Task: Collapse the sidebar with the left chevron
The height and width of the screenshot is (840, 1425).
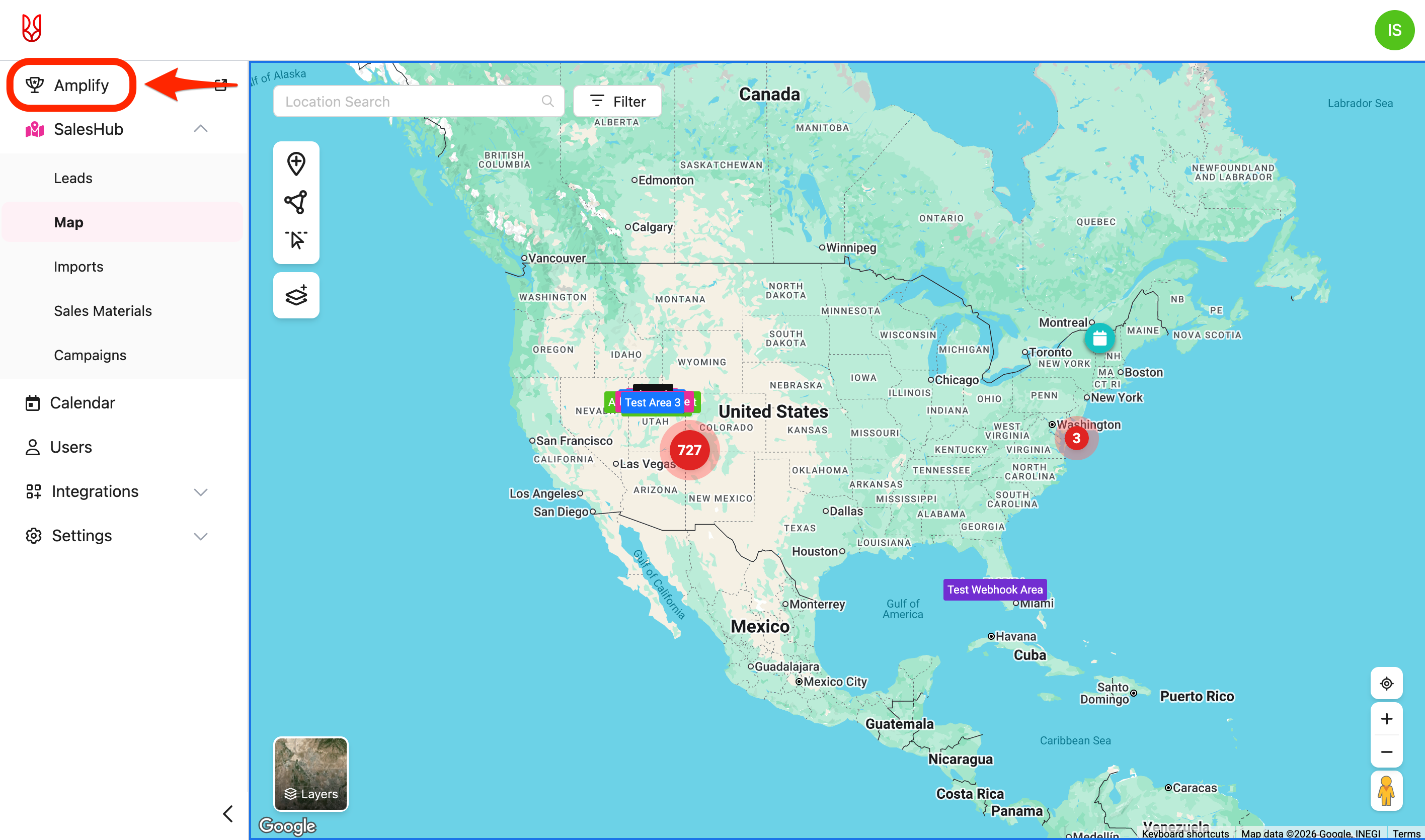Action: (227, 813)
